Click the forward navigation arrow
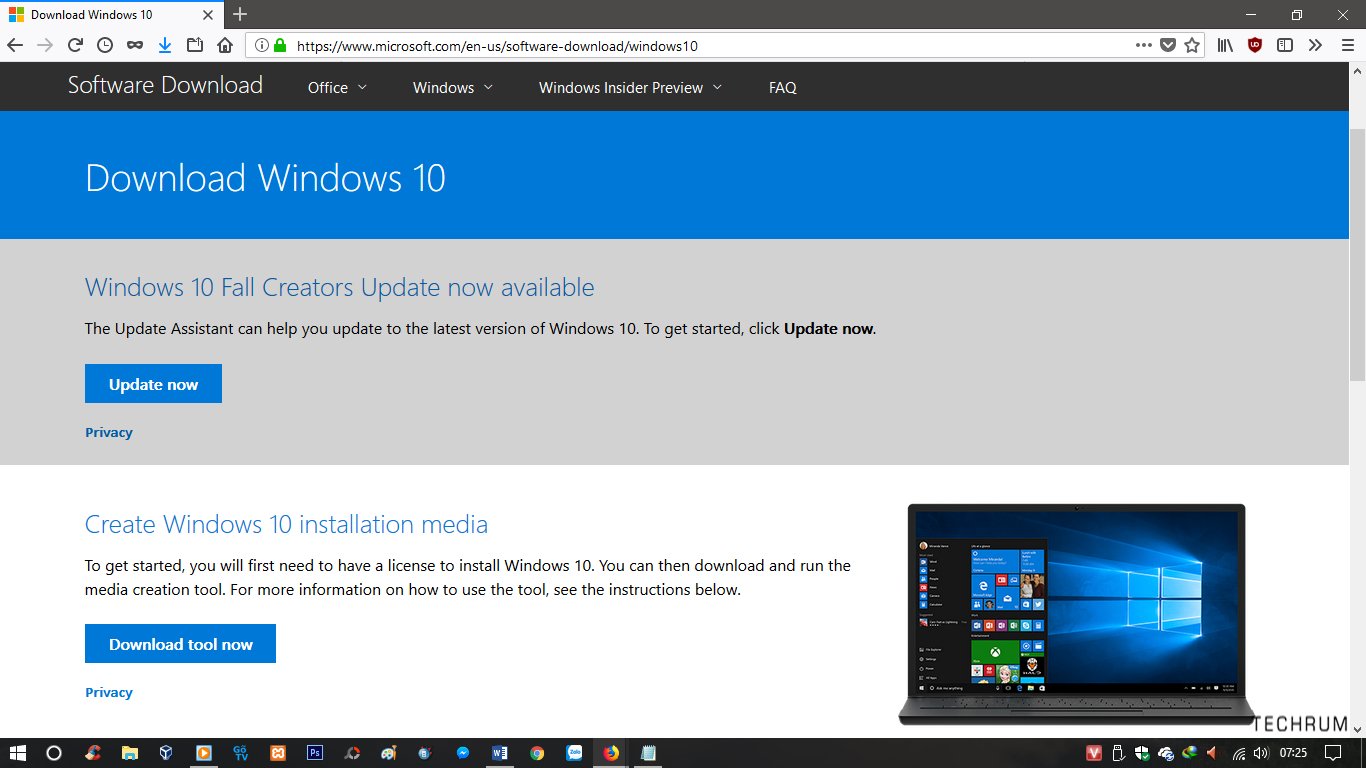The width and height of the screenshot is (1366, 768). 44,45
